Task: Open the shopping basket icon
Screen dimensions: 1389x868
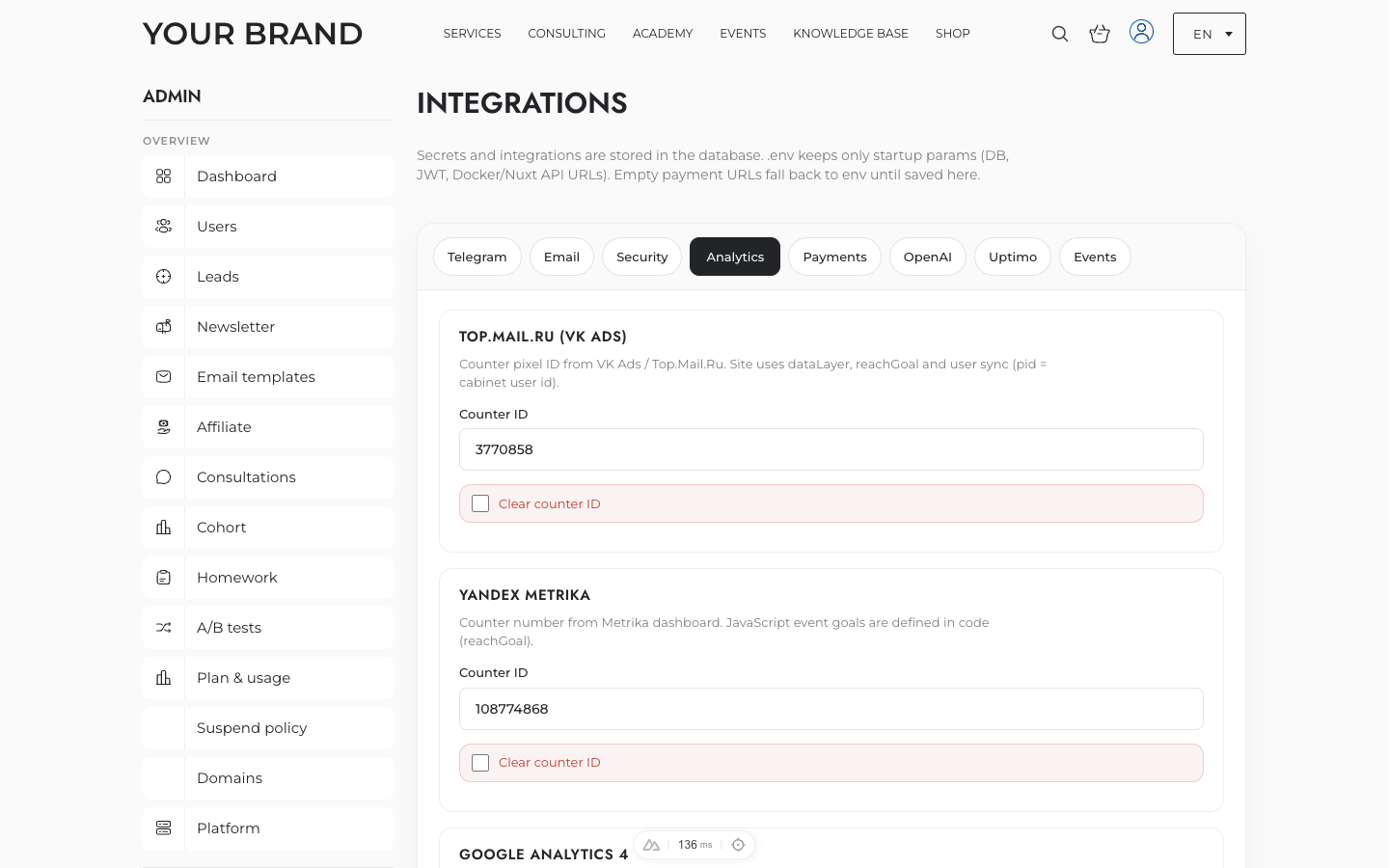Action: tap(1100, 34)
